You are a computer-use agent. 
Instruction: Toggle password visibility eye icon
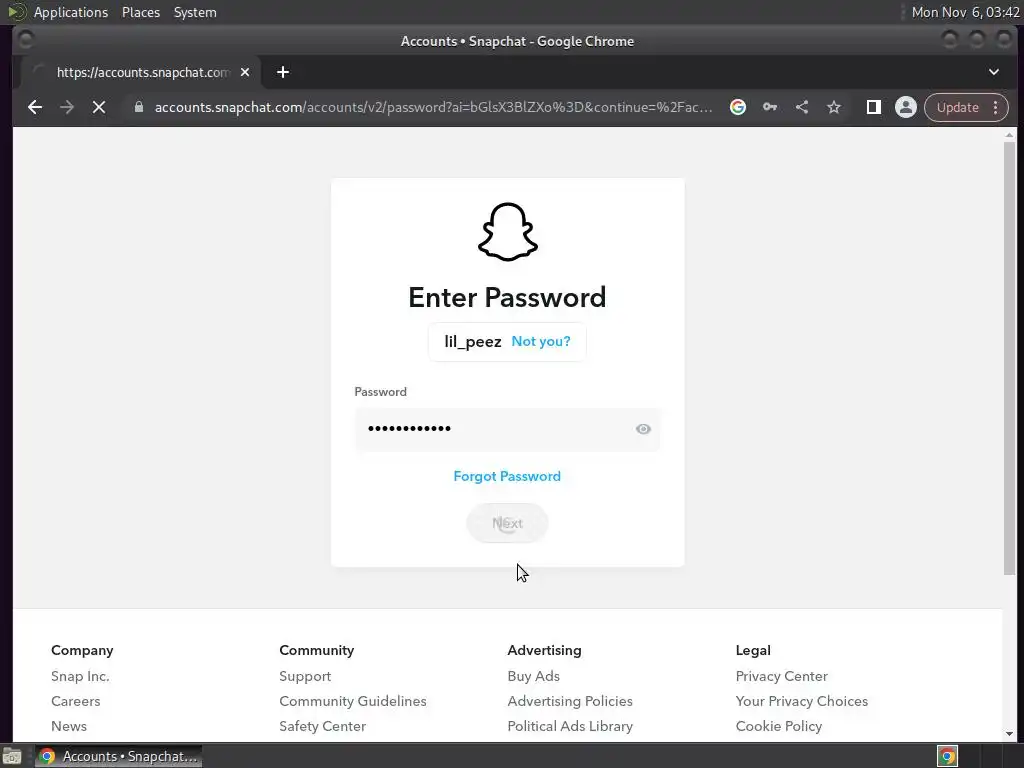[643, 429]
